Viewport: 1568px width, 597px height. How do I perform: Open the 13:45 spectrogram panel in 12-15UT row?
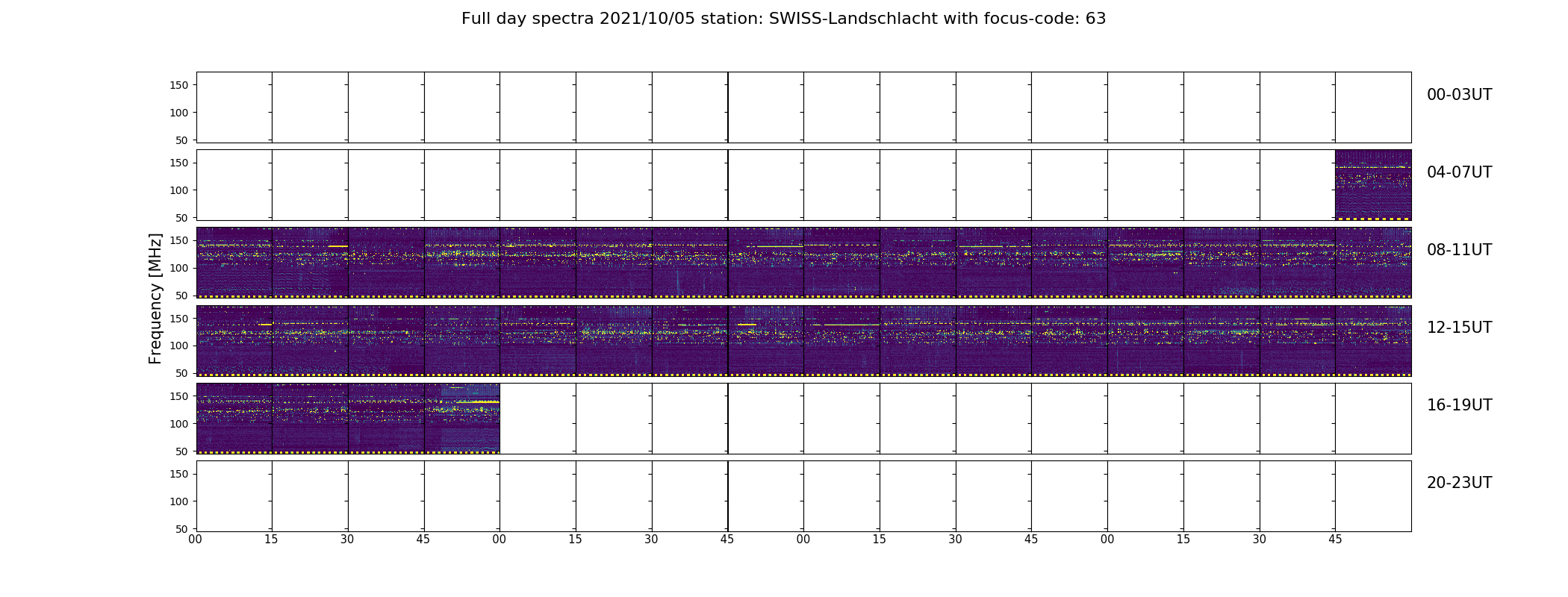click(766, 340)
